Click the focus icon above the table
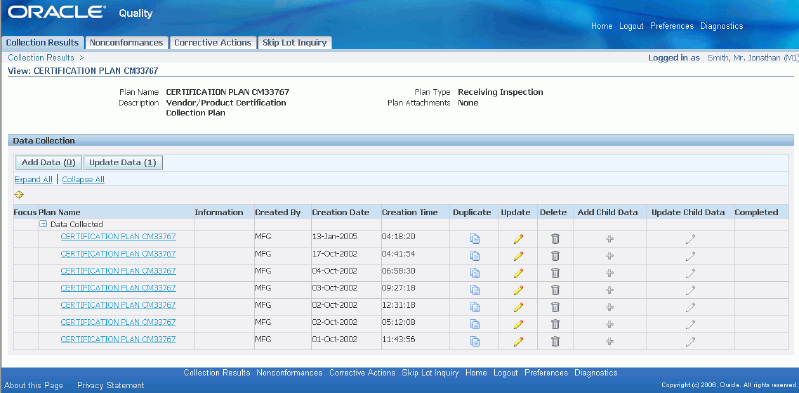799x393 pixels. (x=19, y=195)
